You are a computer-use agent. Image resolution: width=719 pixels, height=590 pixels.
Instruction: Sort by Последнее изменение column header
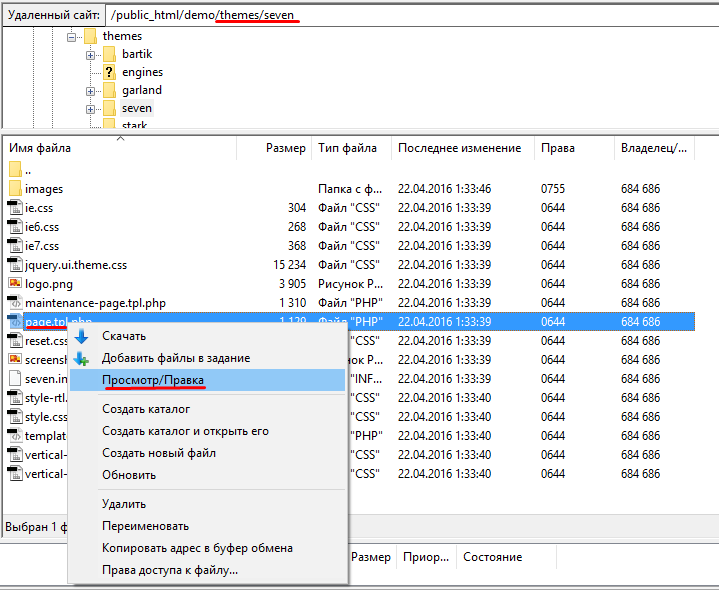(x=463, y=148)
